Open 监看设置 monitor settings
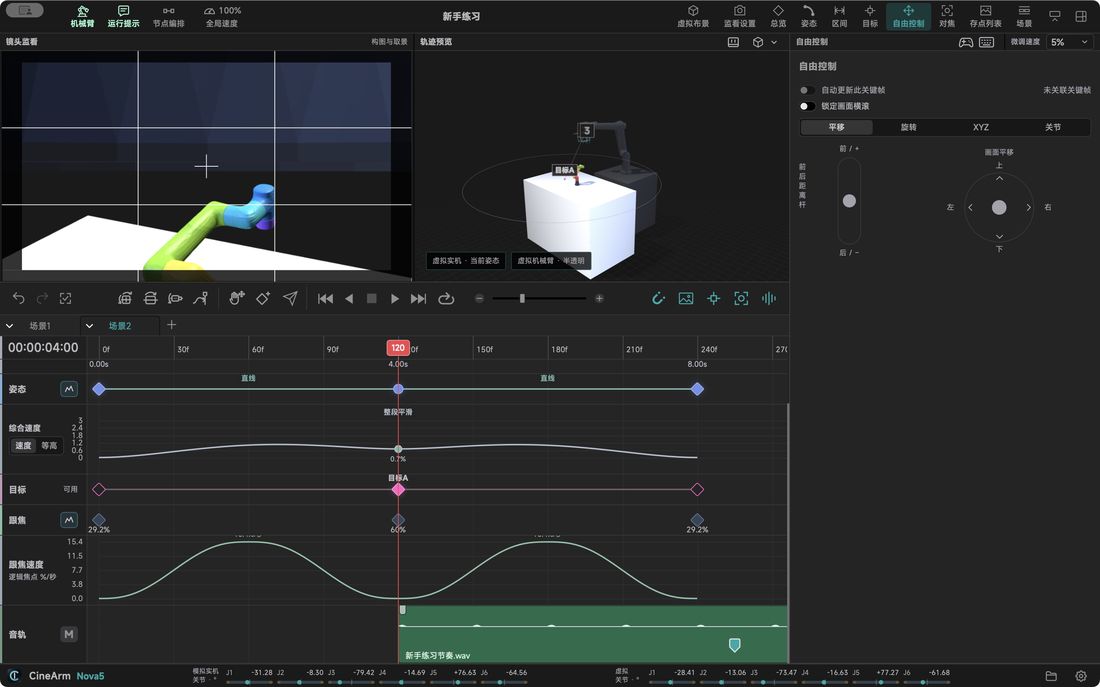 coord(739,16)
